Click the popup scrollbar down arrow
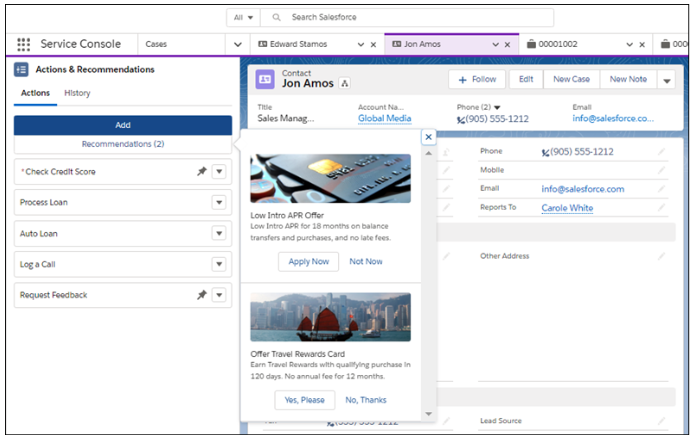 pos(428,414)
